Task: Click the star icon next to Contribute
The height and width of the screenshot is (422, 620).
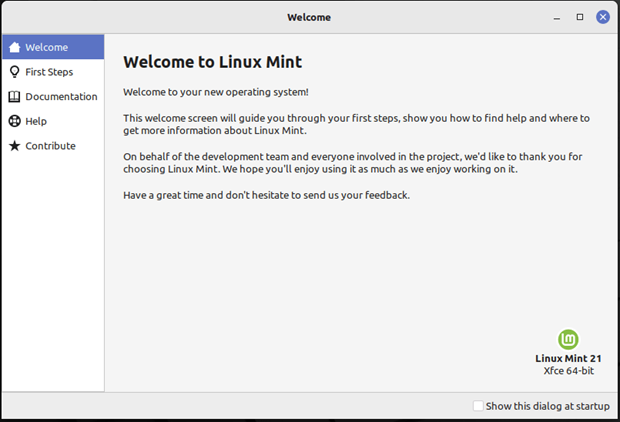Action: click(15, 146)
